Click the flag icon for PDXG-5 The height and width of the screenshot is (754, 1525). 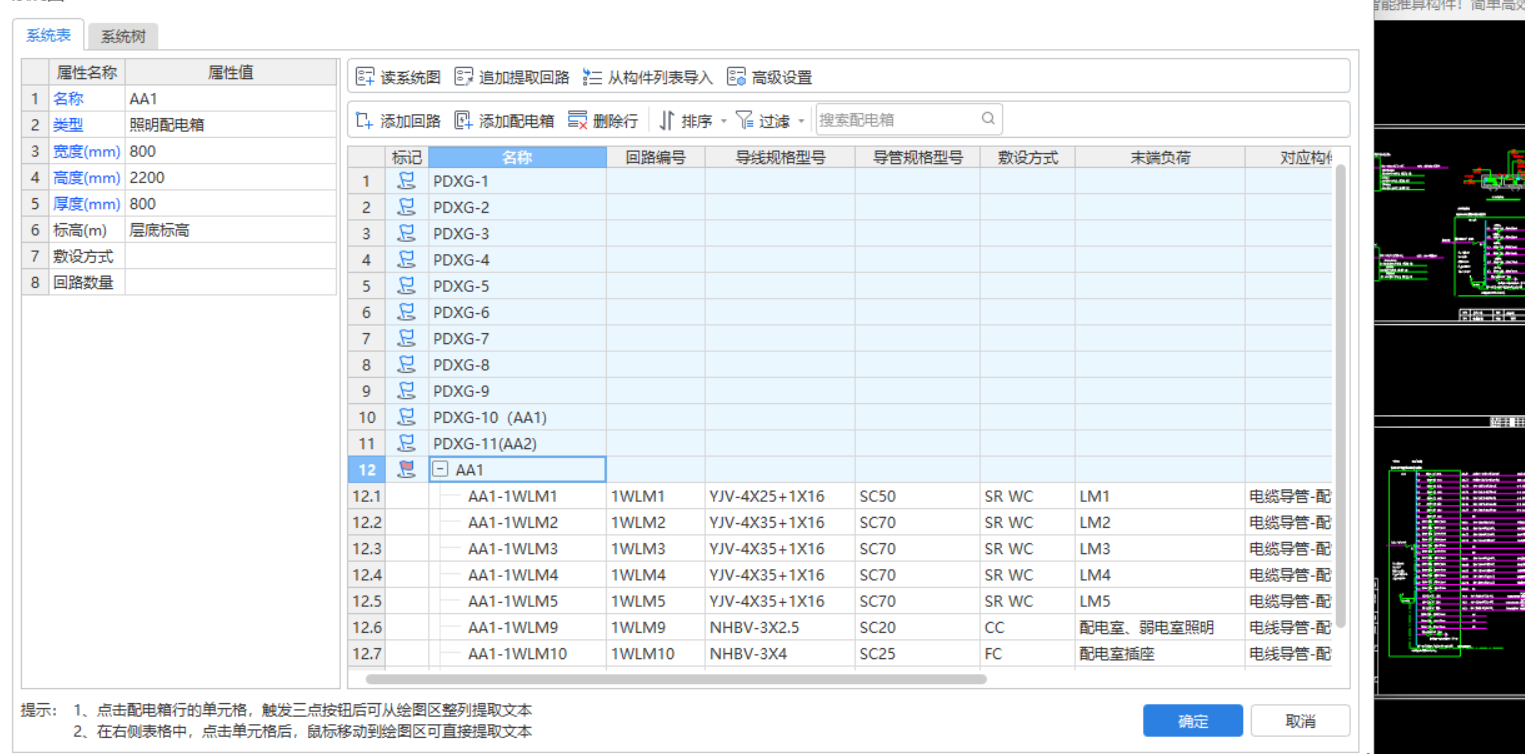(406, 285)
